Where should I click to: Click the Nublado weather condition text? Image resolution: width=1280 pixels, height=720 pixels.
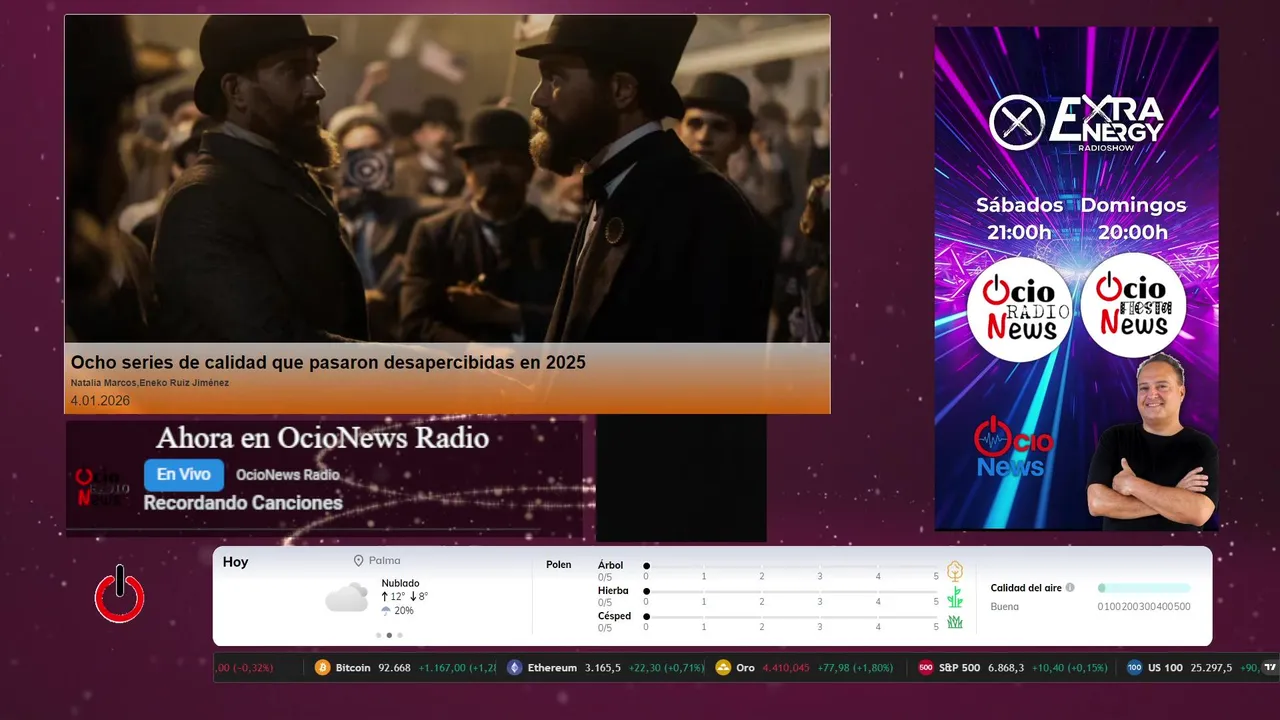click(401, 583)
